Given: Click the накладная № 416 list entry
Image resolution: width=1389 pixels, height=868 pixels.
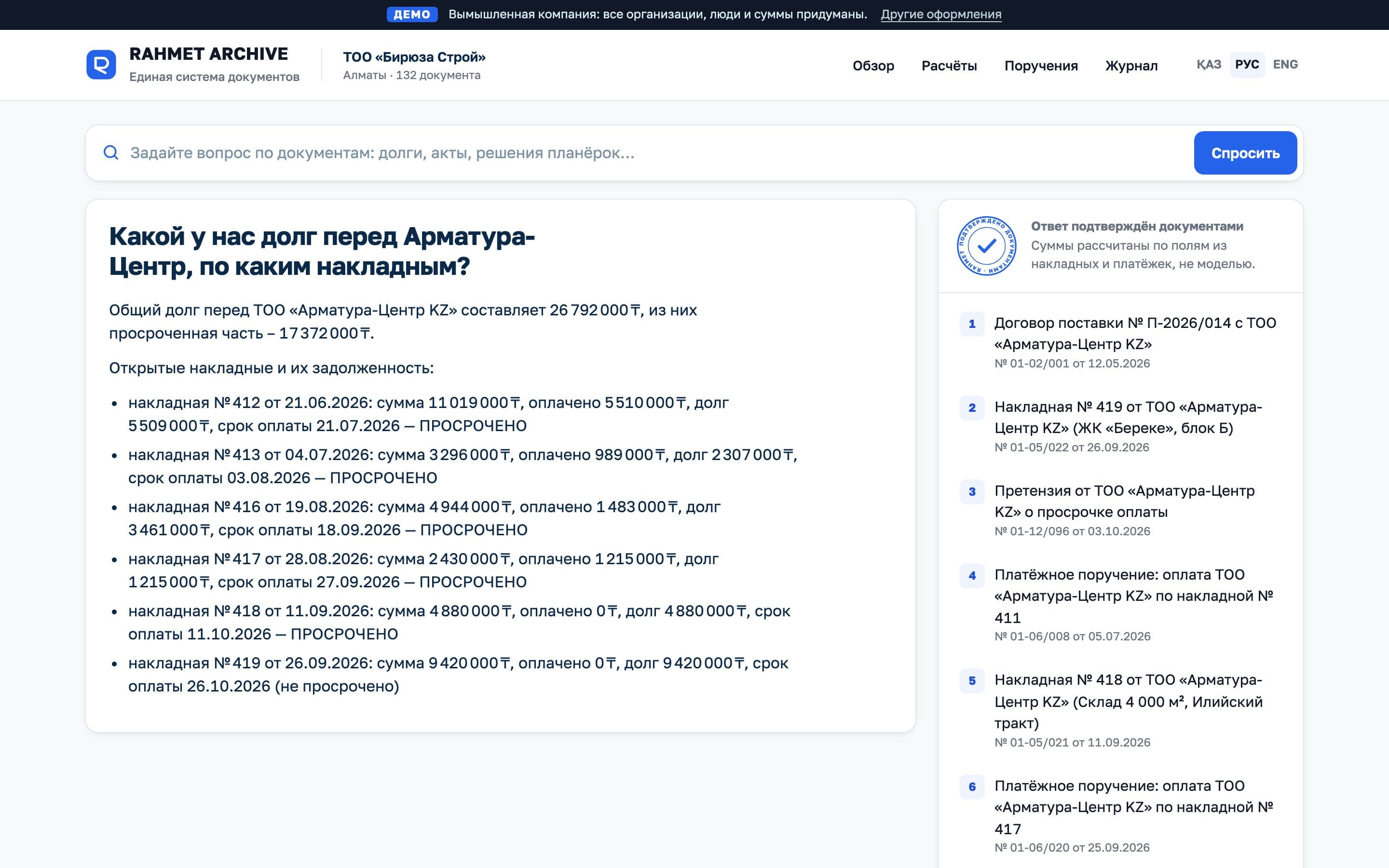Looking at the screenshot, I should (x=424, y=518).
